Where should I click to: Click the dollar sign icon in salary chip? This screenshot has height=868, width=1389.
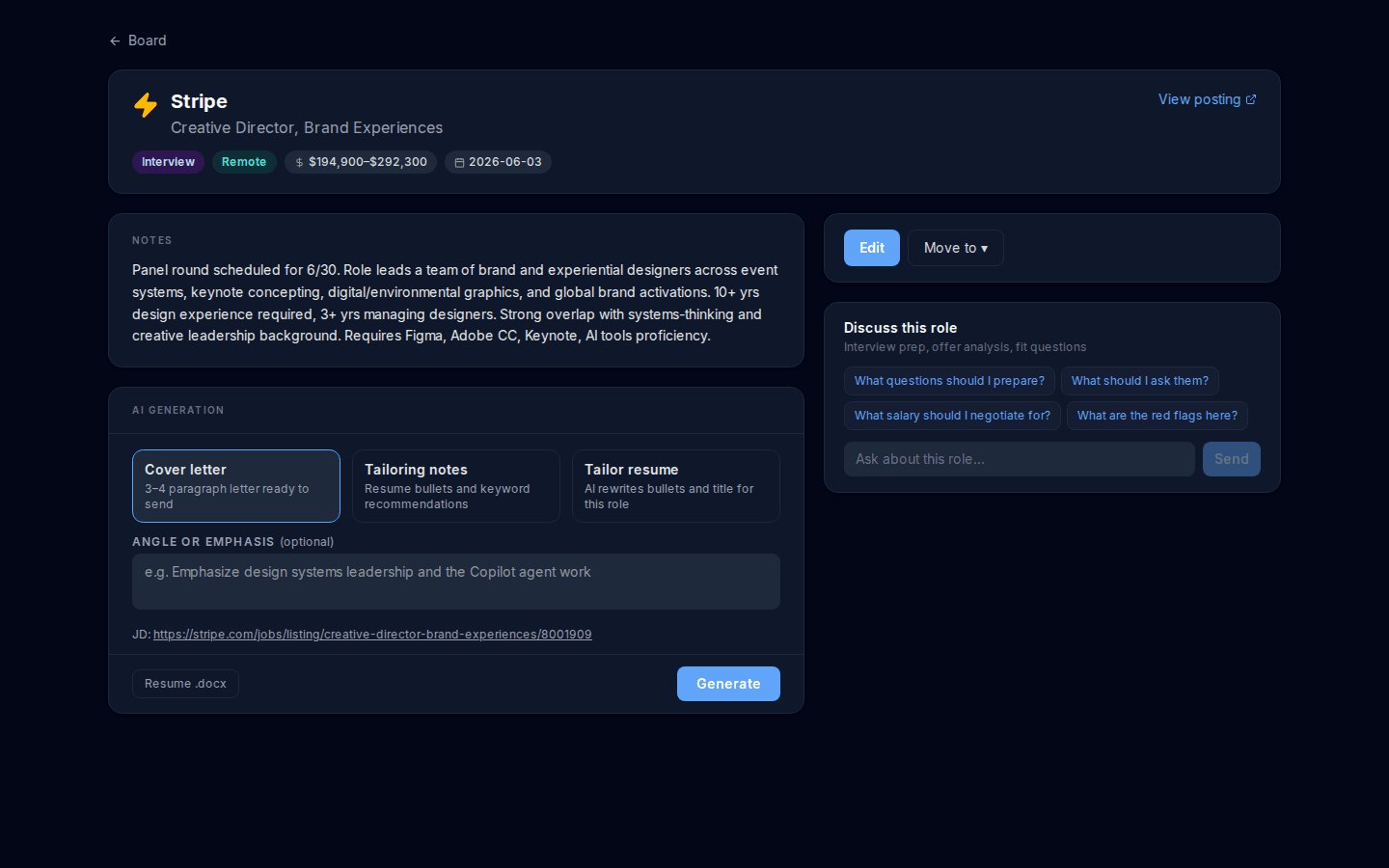click(299, 163)
